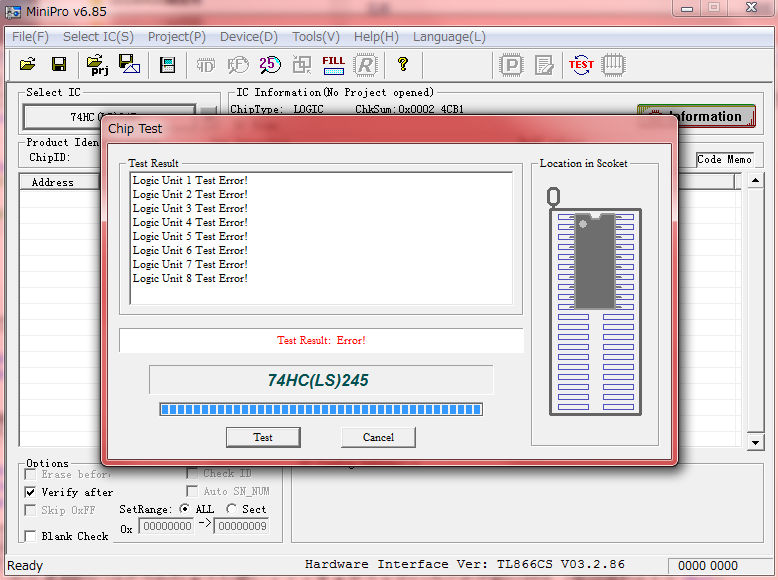Select 'Logic Unit 1 Test Error!' line
Screen dimensions: 778x580
point(190,181)
